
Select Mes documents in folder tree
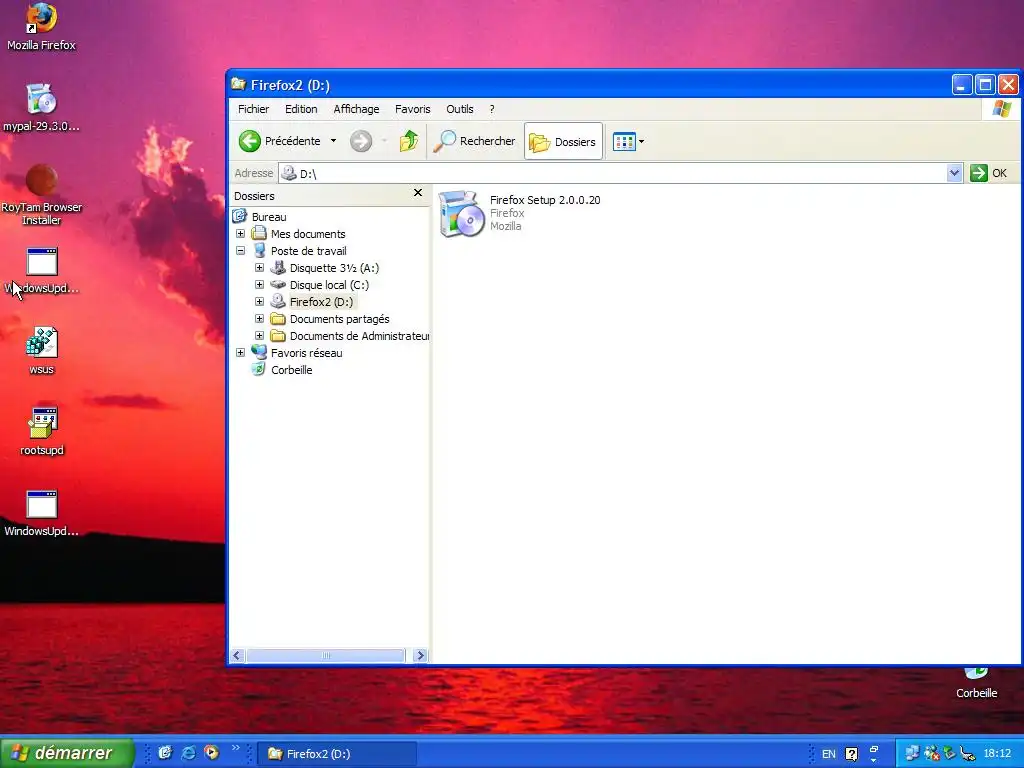(308, 234)
